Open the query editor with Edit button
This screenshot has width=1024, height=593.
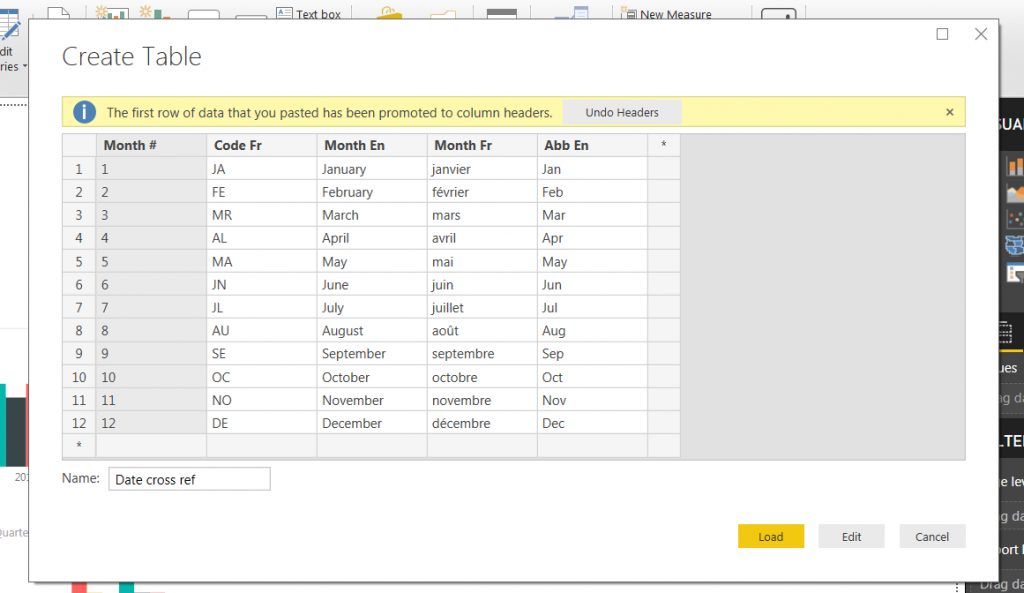(851, 536)
